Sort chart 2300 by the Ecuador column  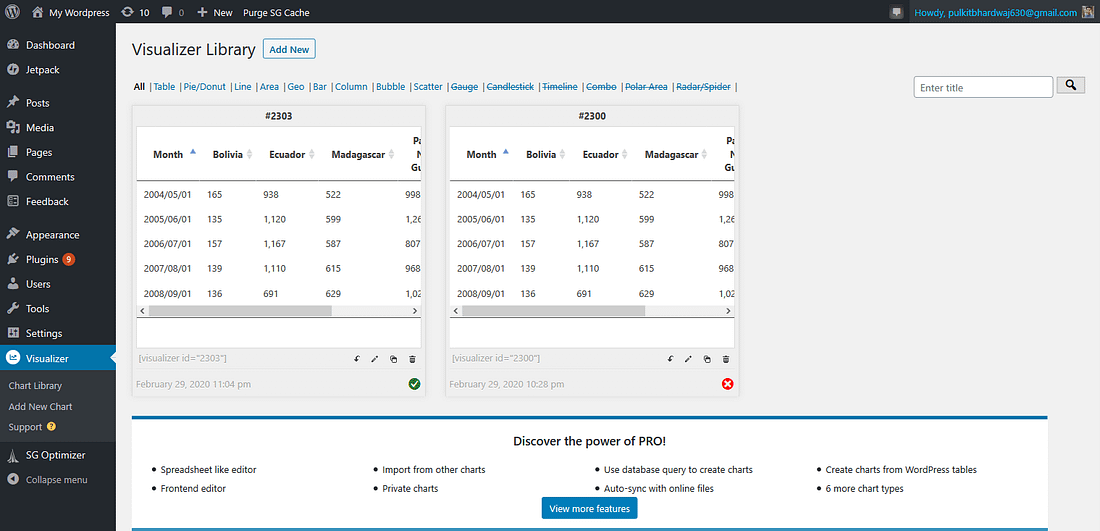click(x=601, y=154)
